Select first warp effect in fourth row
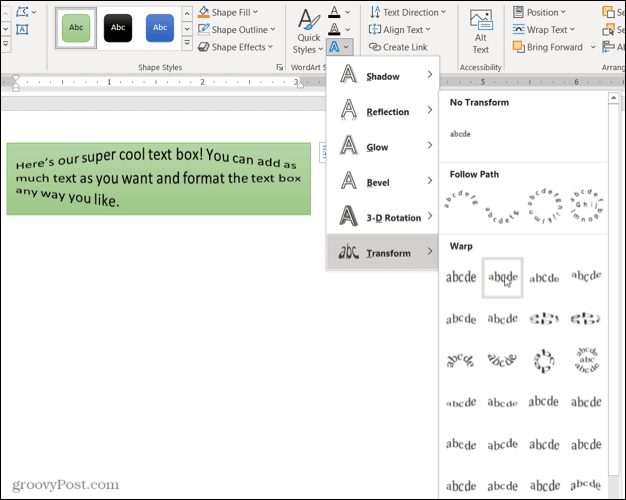This screenshot has height=500, width=626. pos(461,403)
